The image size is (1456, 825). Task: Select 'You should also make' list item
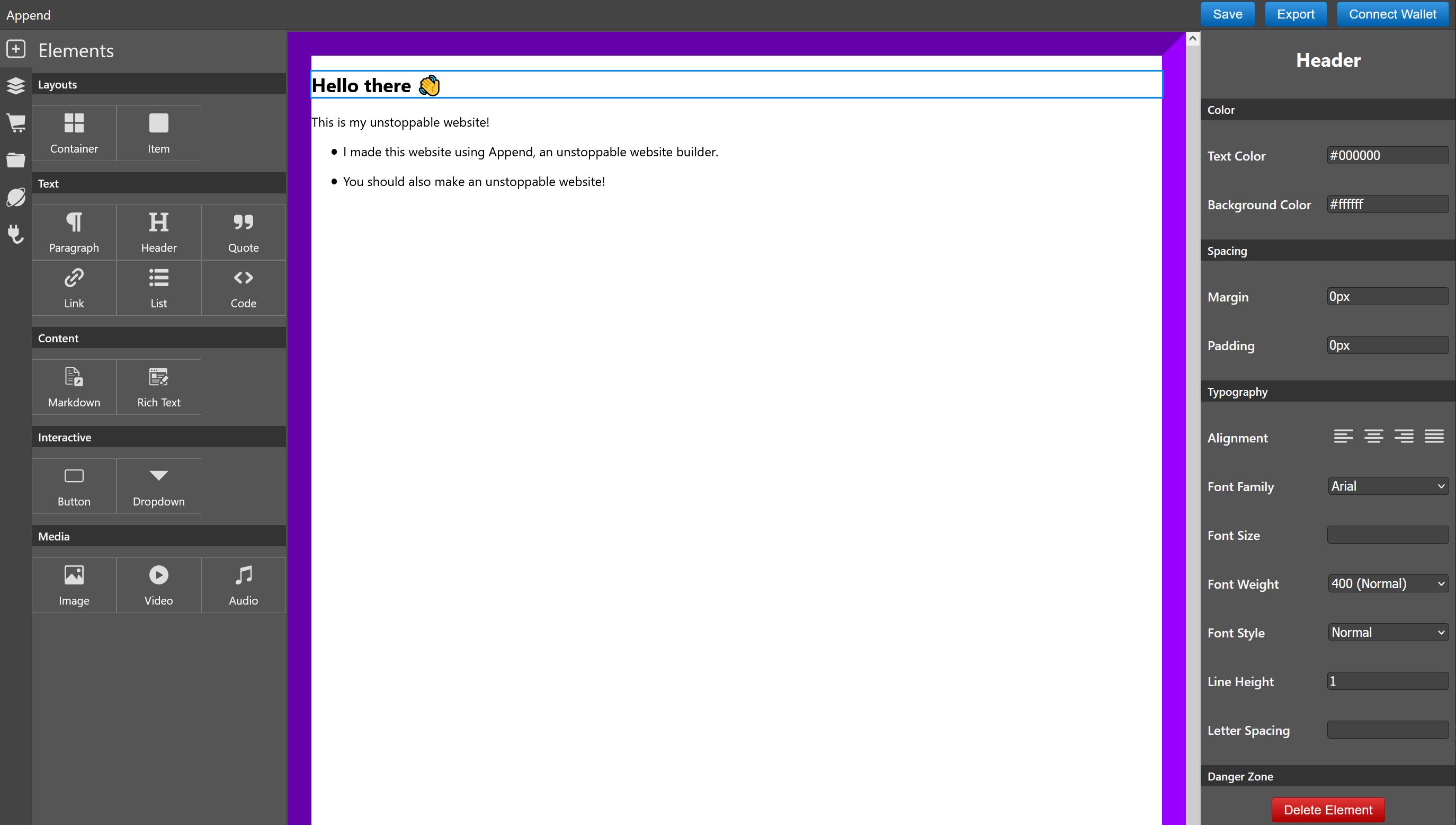click(474, 181)
